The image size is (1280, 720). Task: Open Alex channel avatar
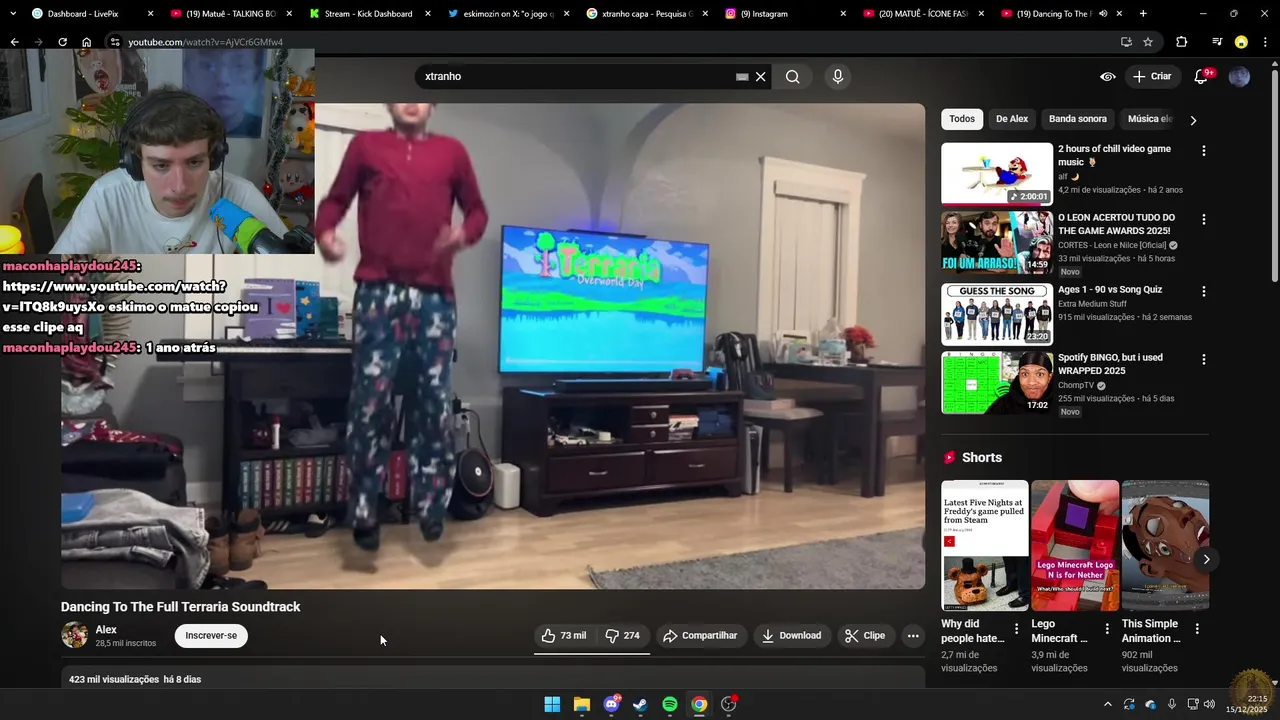coord(74,635)
